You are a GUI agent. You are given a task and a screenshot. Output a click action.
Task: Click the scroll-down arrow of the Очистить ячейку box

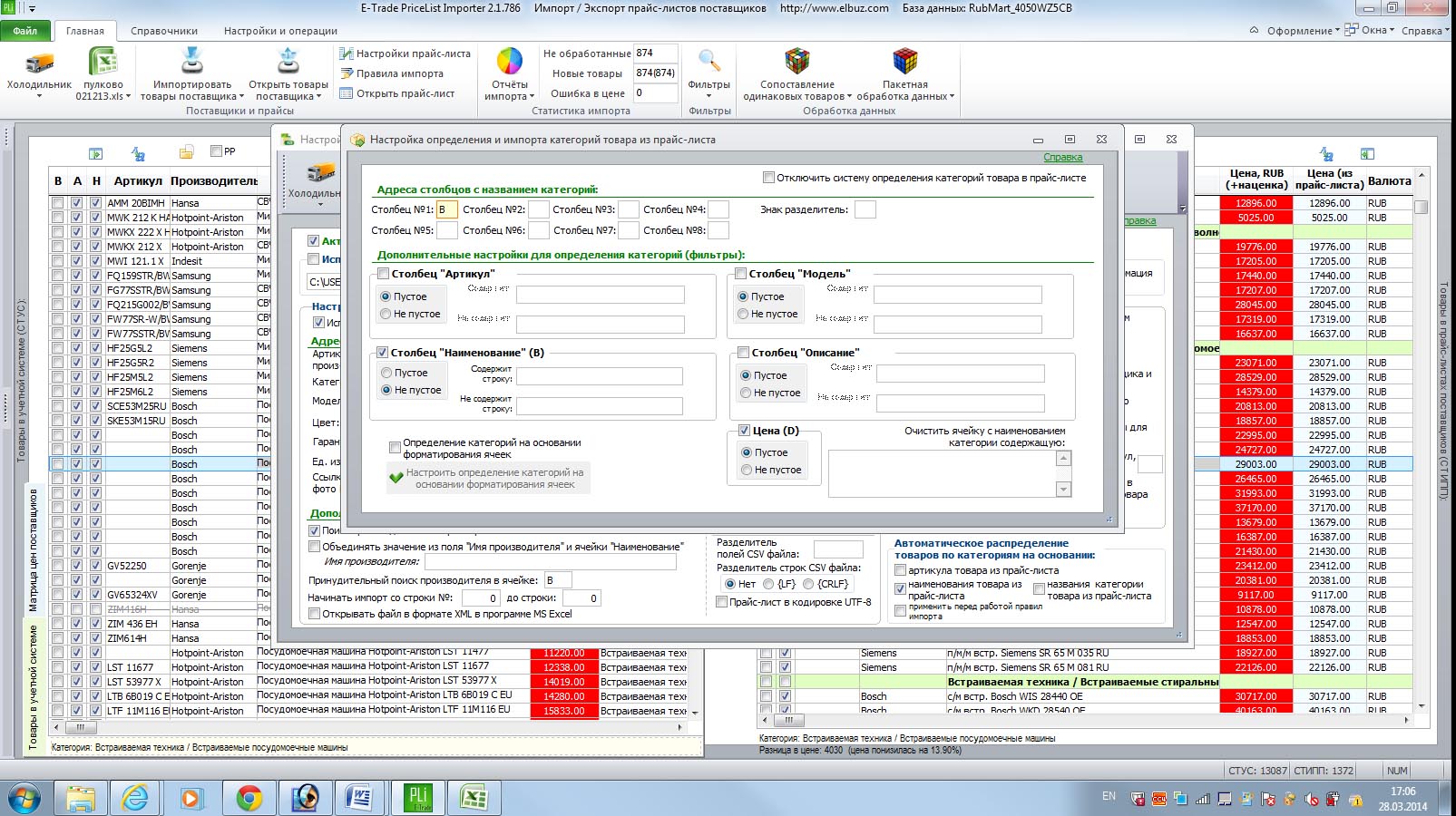tap(1064, 490)
